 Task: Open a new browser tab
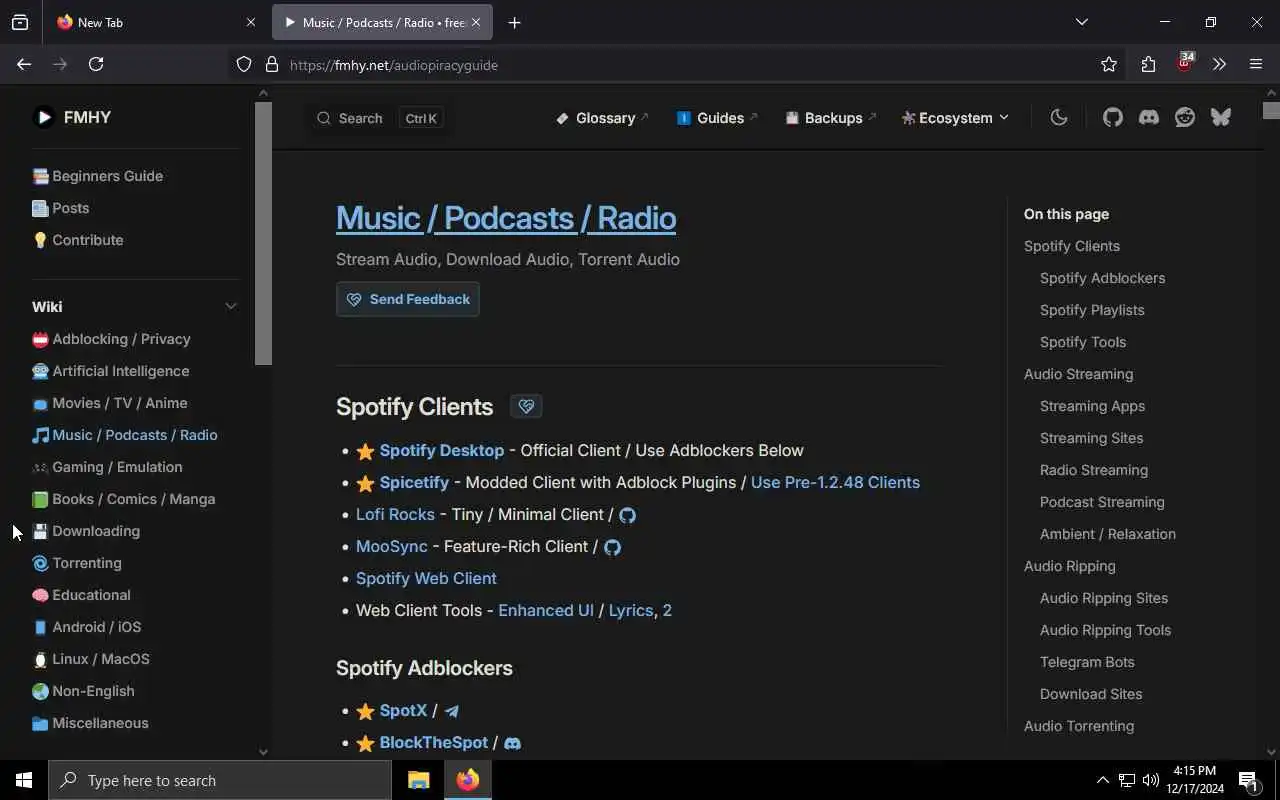[x=514, y=22]
